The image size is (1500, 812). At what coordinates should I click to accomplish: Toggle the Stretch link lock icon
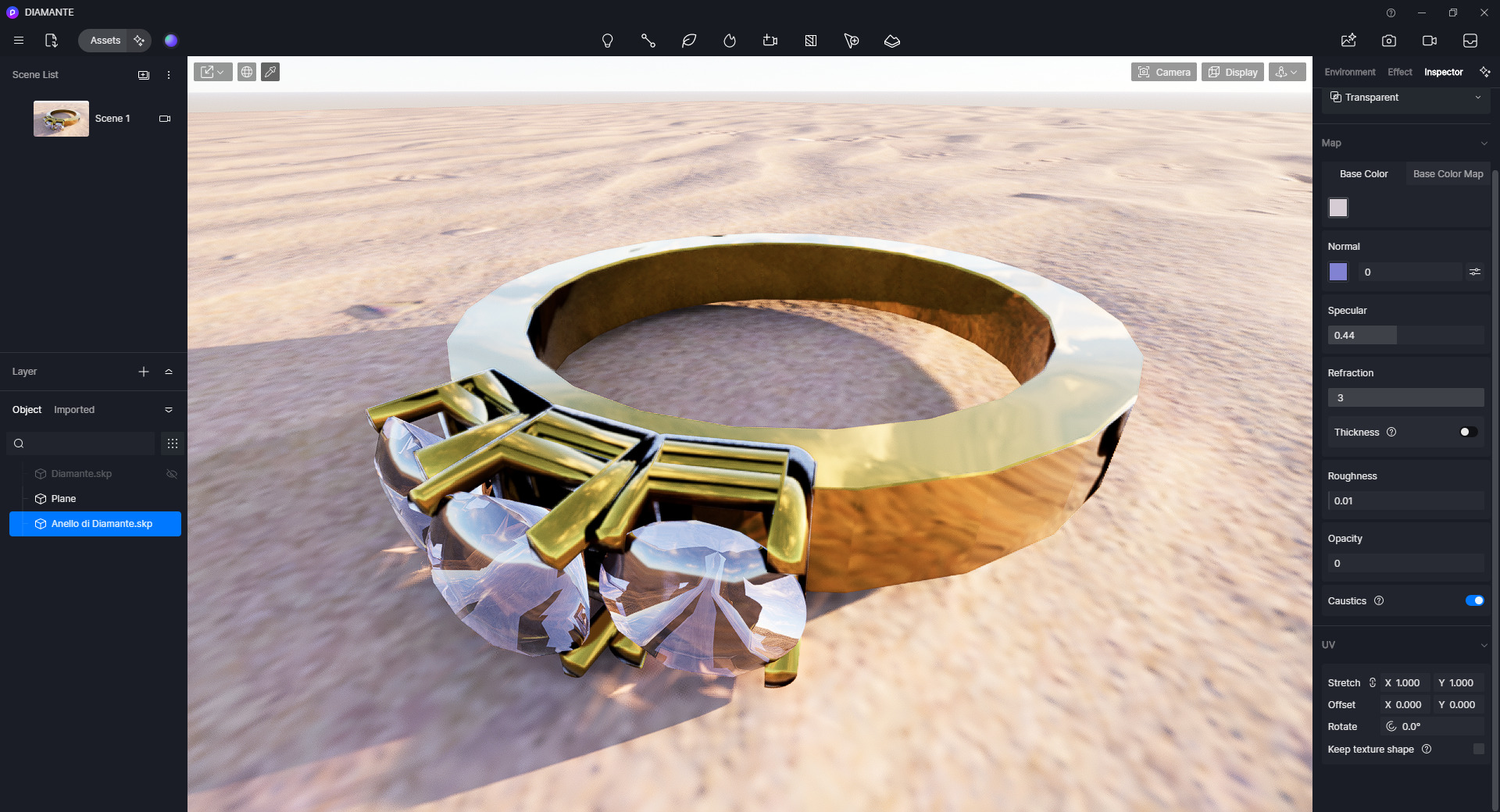[1373, 683]
